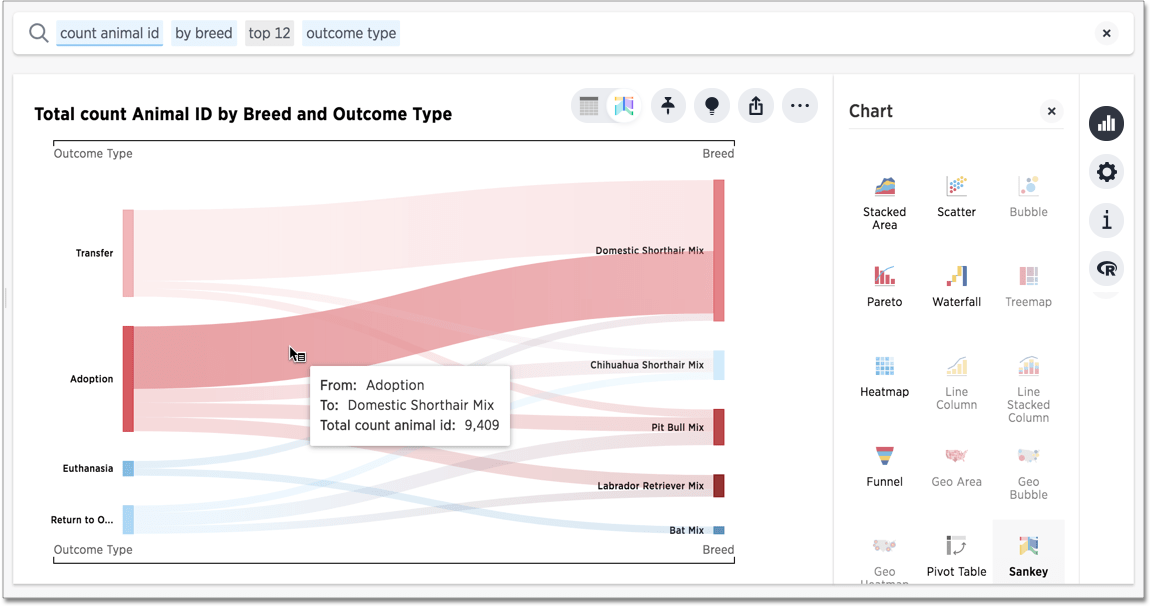This screenshot has width=1151, height=607.
Task: Pick the Waterfall chart type
Action: click(956, 286)
